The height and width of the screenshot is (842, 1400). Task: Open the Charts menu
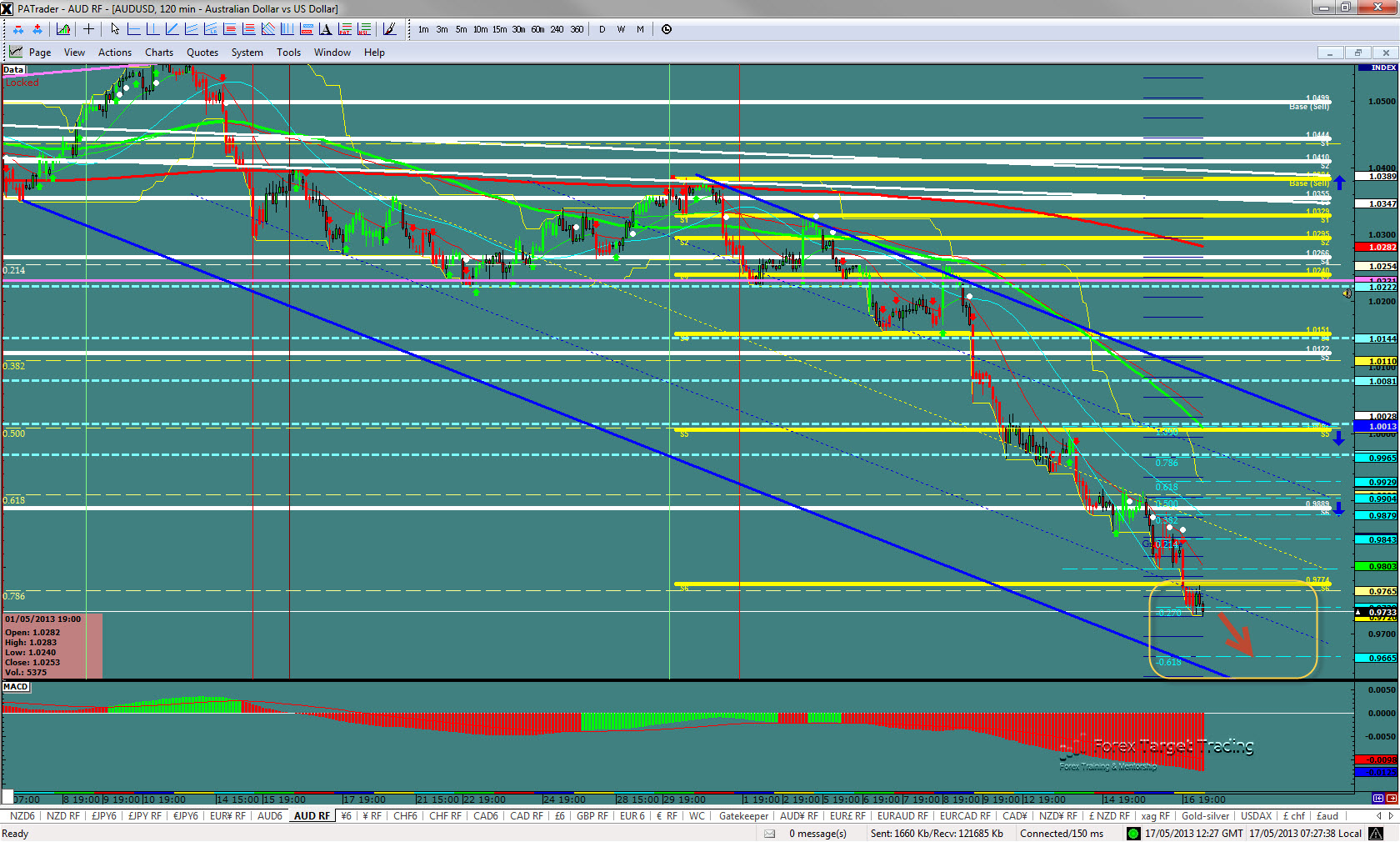tap(159, 52)
